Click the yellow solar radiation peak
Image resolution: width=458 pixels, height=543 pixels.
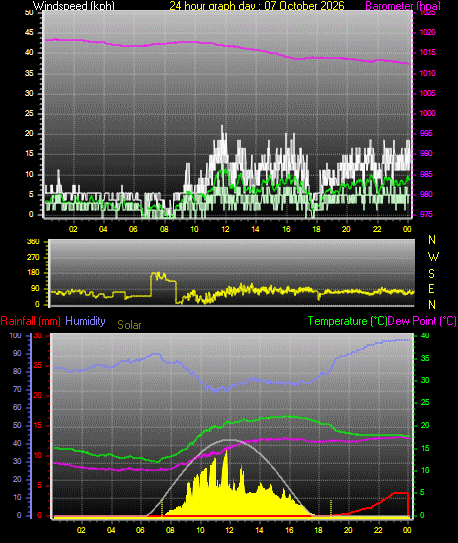[227, 452]
